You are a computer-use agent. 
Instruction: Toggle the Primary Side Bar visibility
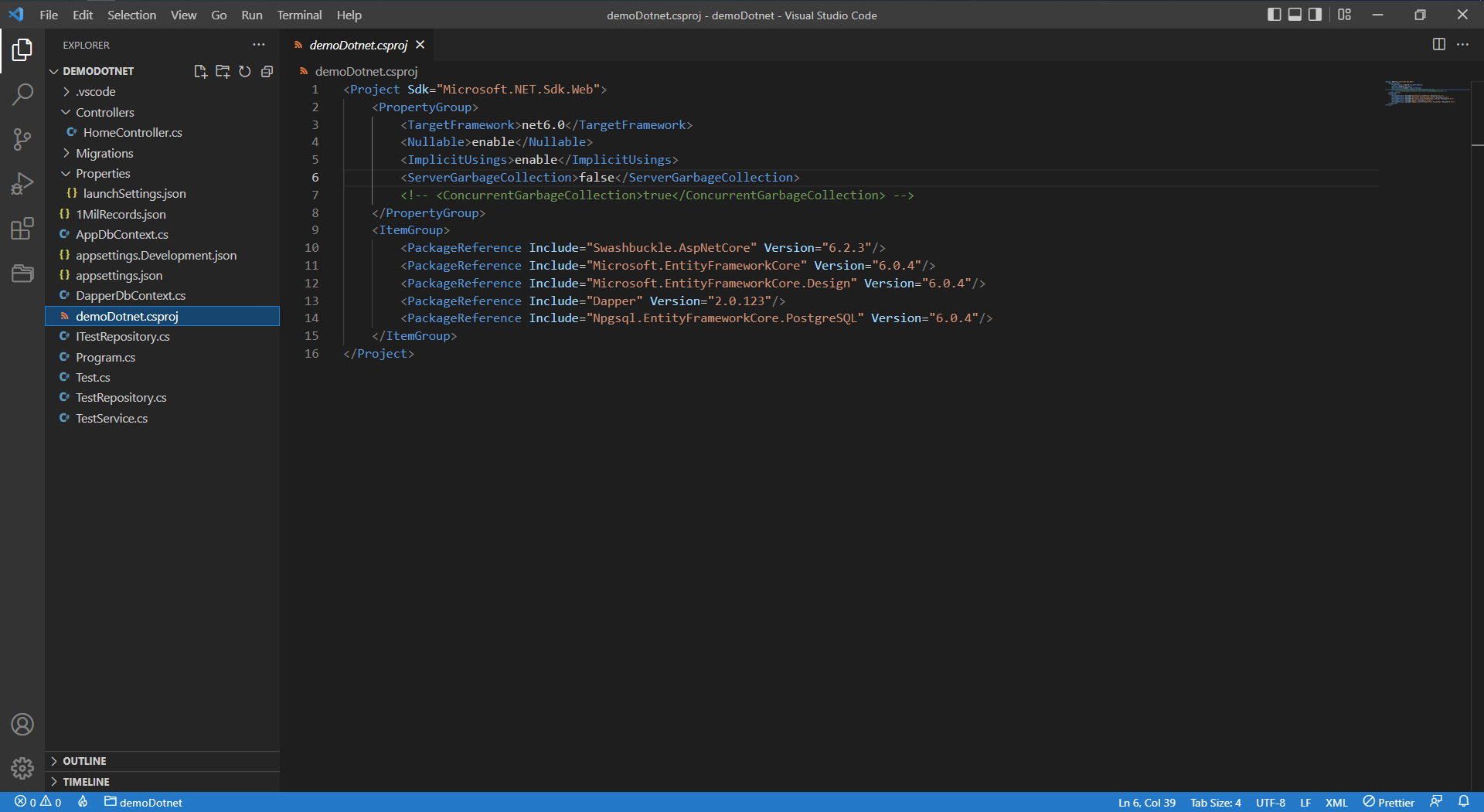click(x=1274, y=14)
